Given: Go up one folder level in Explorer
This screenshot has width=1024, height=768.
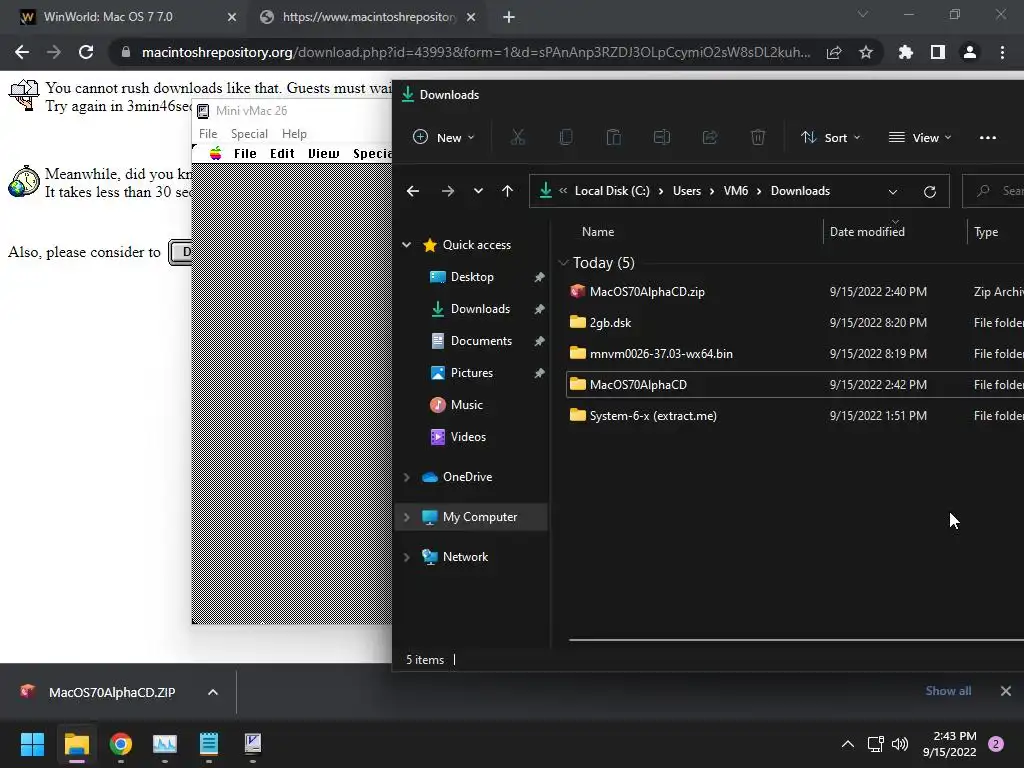Looking at the screenshot, I should point(507,191).
